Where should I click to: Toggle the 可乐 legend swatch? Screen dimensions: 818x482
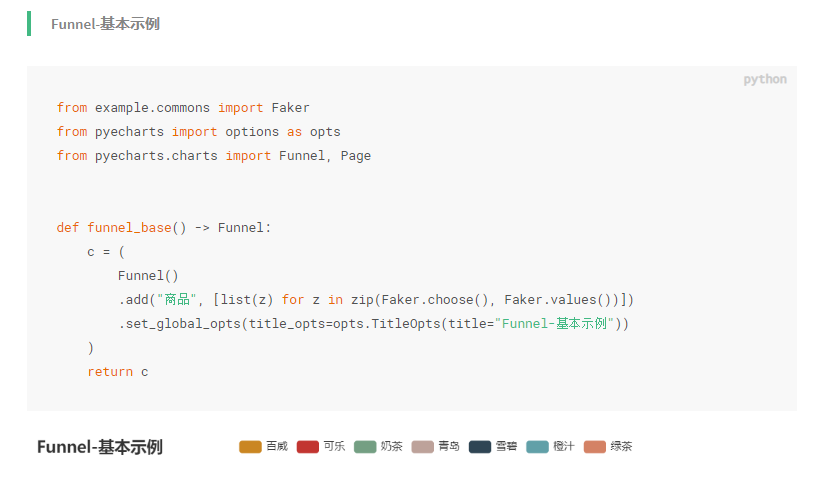tap(308, 447)
